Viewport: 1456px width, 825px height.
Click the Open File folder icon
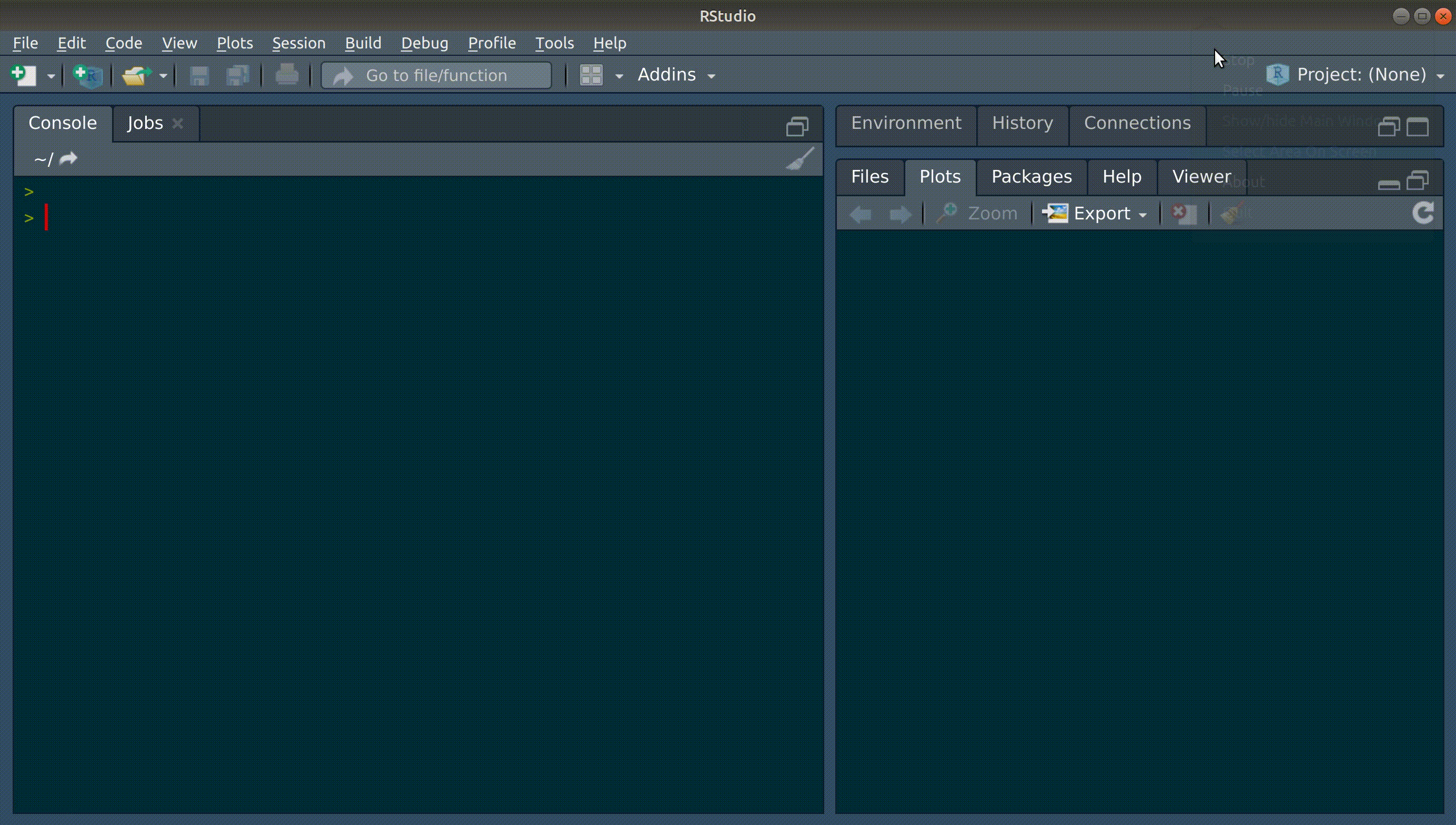point(136,76)
